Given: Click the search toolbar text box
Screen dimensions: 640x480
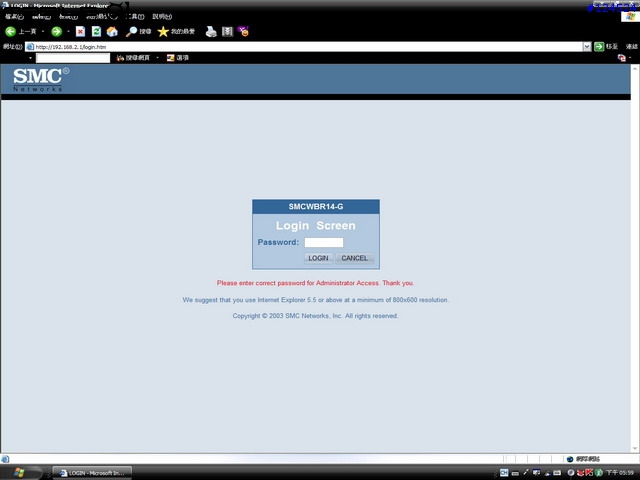Looking at the screenshot, I should click(x=73, y=58).
